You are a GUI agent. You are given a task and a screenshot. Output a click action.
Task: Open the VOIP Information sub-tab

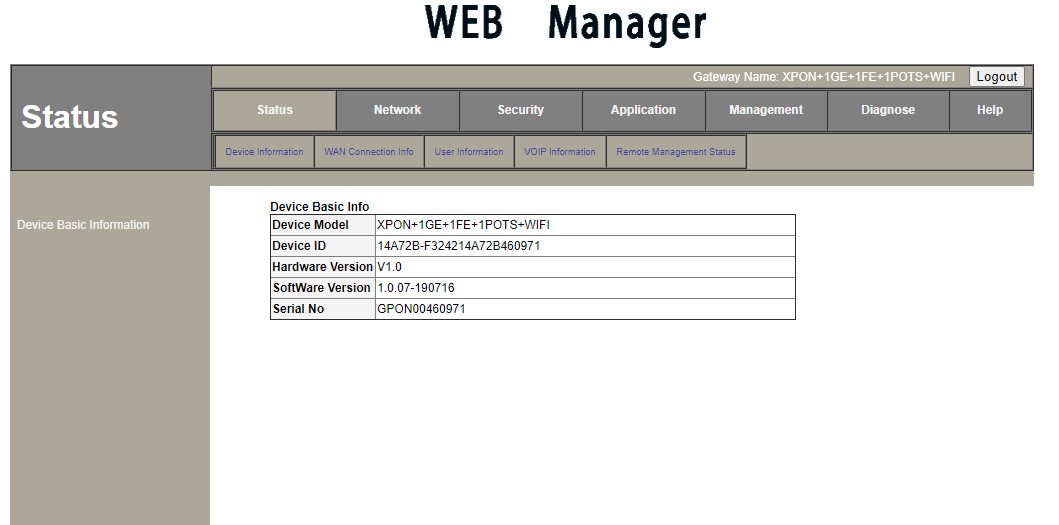click(x=560, y=152)
